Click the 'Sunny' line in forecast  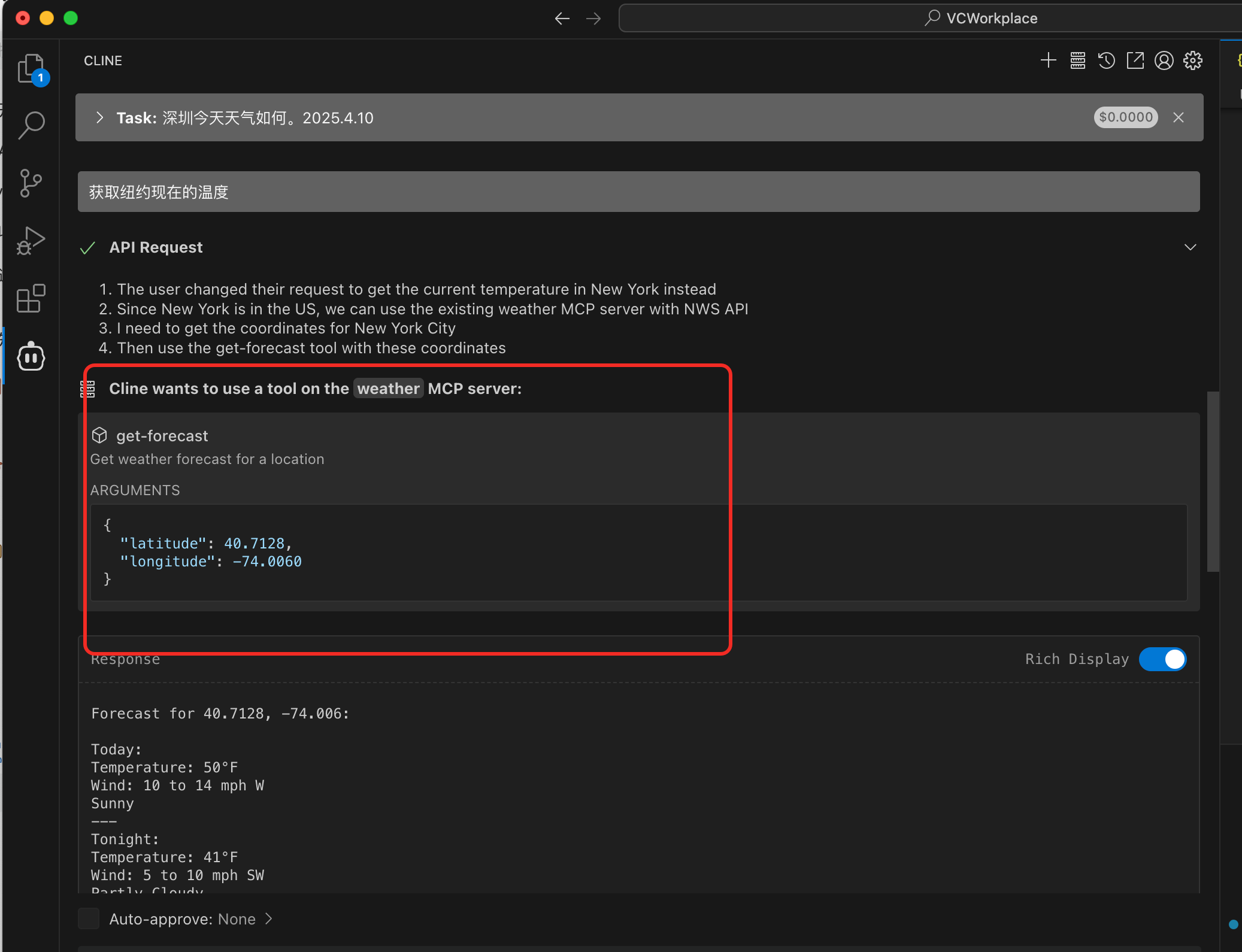(113, 804)
